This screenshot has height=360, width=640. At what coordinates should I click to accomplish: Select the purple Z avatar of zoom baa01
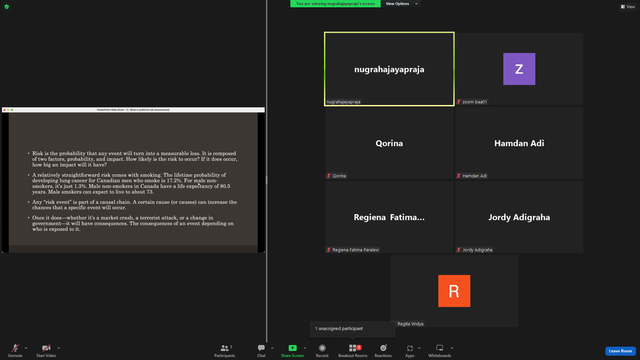[519, 69]
